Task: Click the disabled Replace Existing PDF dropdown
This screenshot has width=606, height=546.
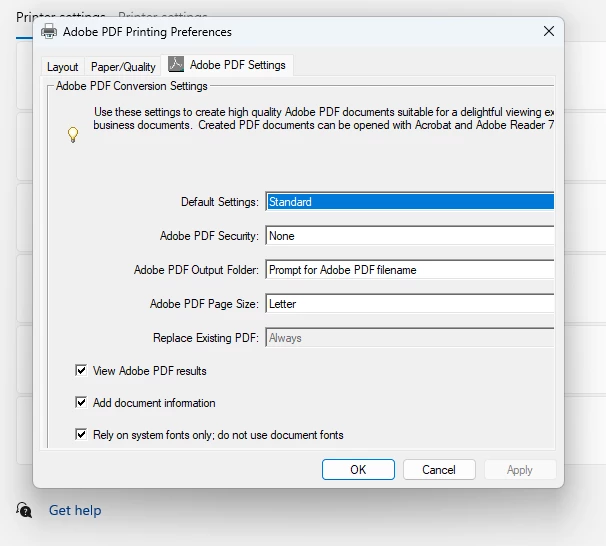Action: pos(410,338)
